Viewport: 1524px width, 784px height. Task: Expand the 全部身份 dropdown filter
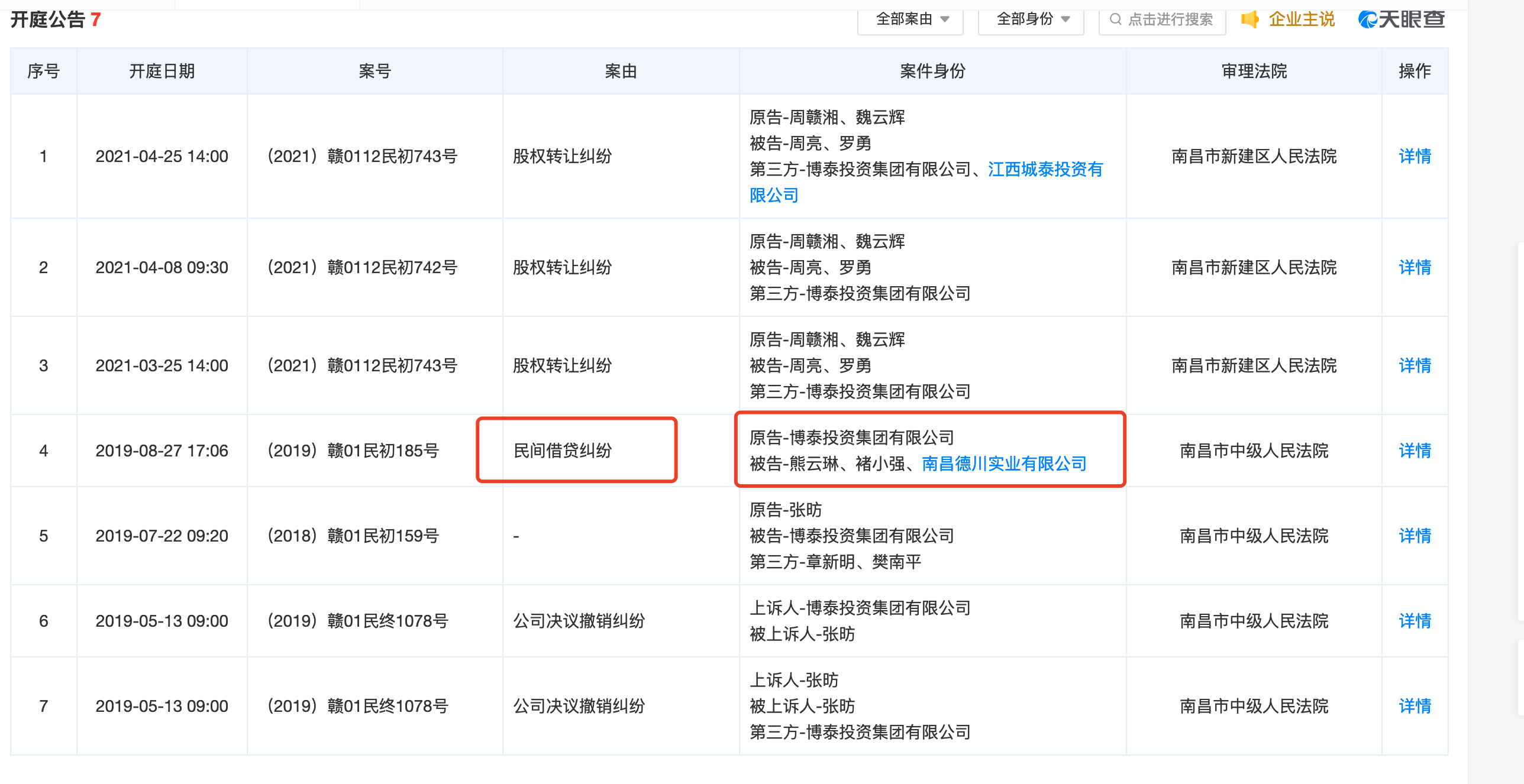coord(1031,20)
